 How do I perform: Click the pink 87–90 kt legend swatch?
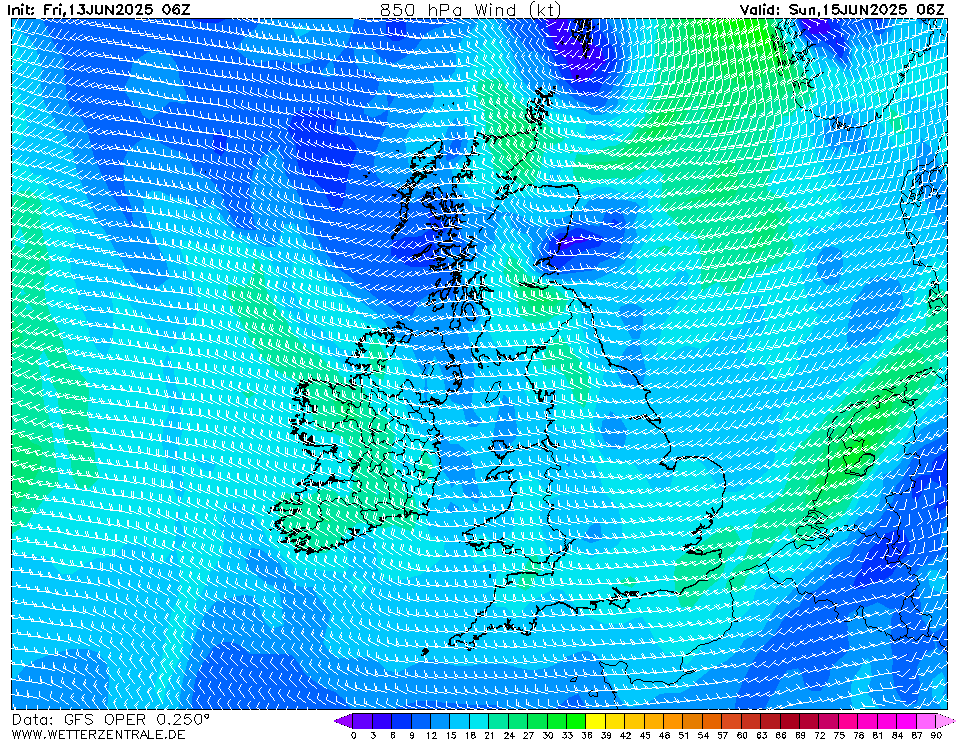point(926,721)
